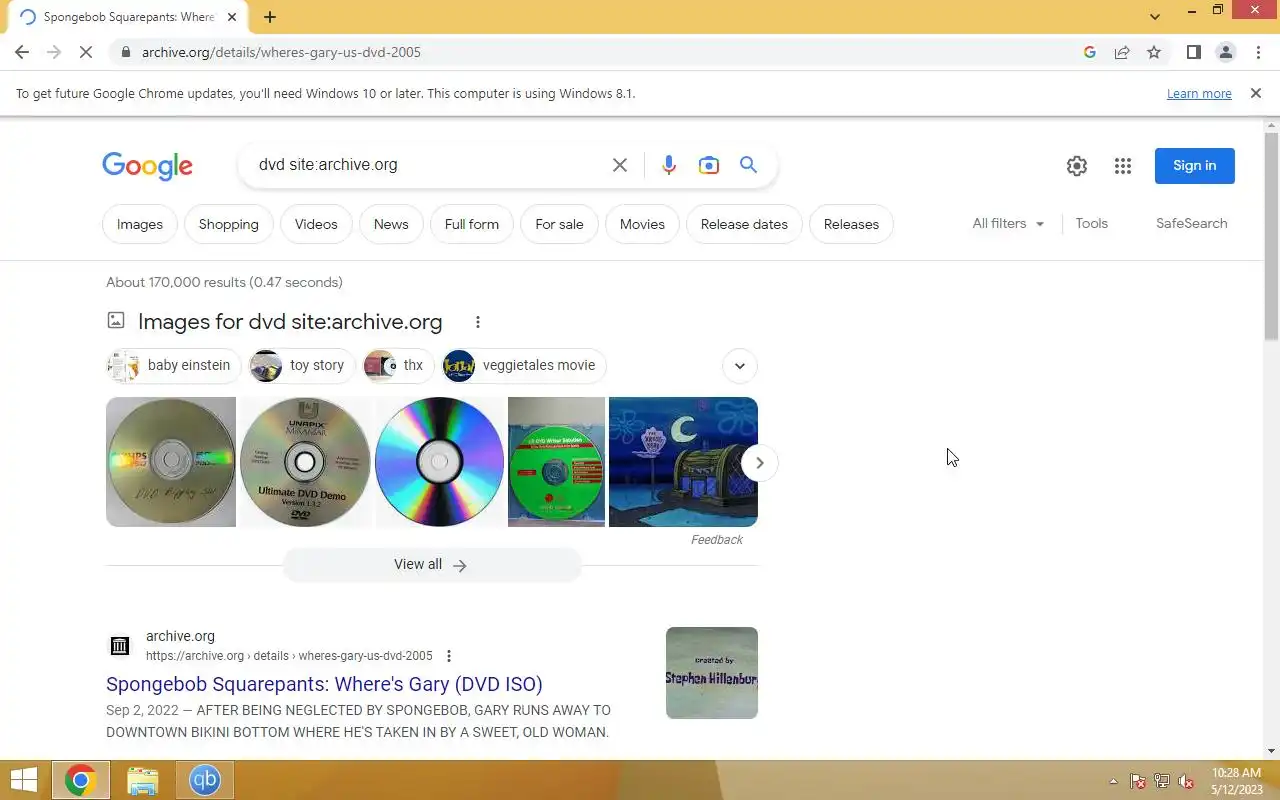Expand the All filters dropdown
Screen dimensions: 1280x800
[x=1008, y=223]
